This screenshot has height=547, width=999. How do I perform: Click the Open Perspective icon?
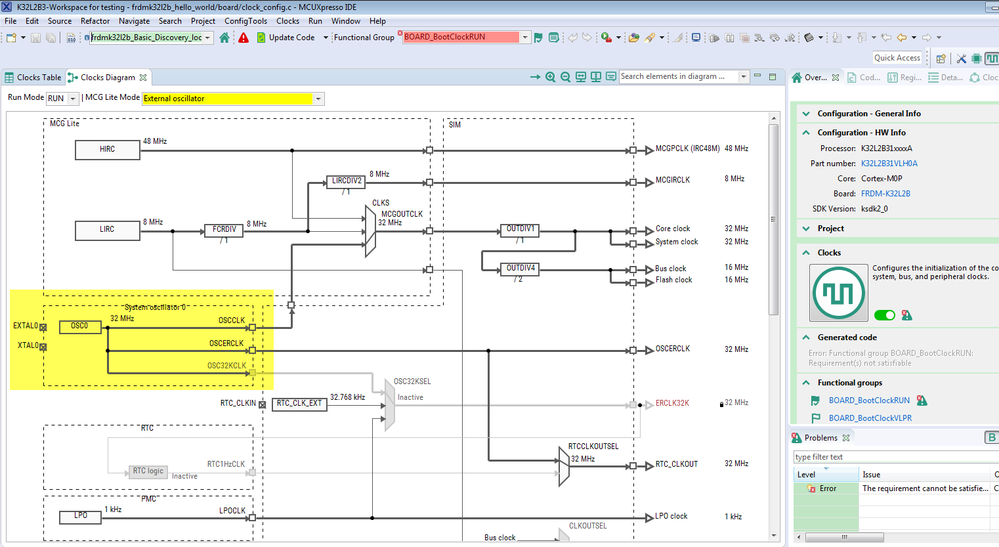point(941,59)
